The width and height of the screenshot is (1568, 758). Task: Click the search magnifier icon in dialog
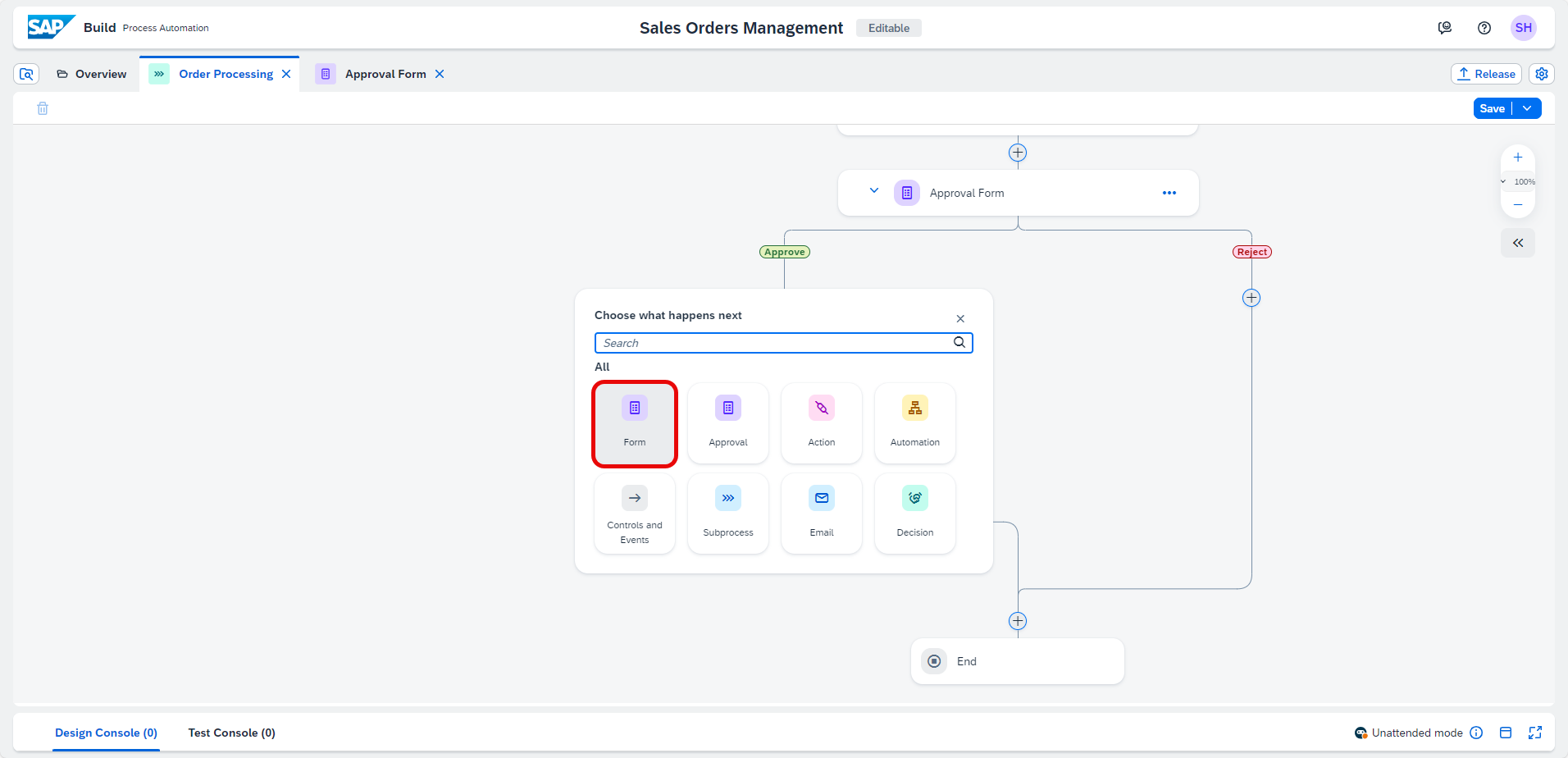[959, 342]
